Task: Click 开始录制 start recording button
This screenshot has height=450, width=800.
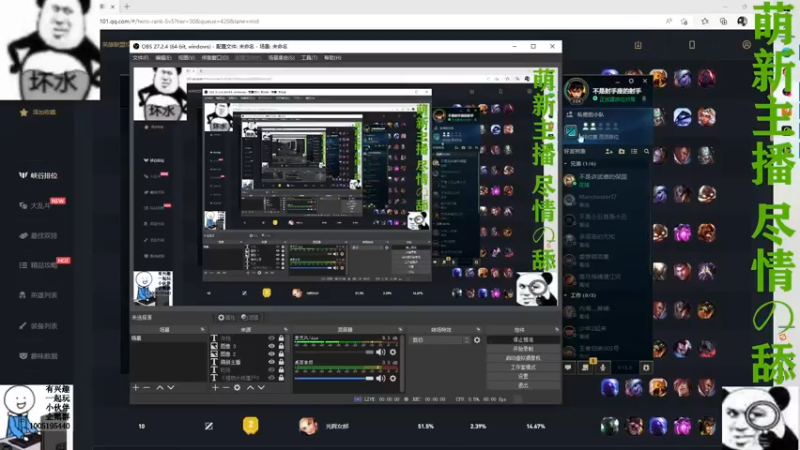Action: 523,349
